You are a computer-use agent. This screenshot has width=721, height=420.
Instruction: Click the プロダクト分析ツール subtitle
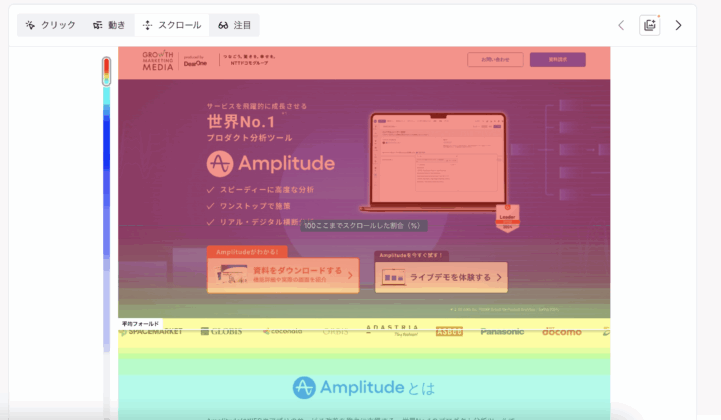(249, 138)
